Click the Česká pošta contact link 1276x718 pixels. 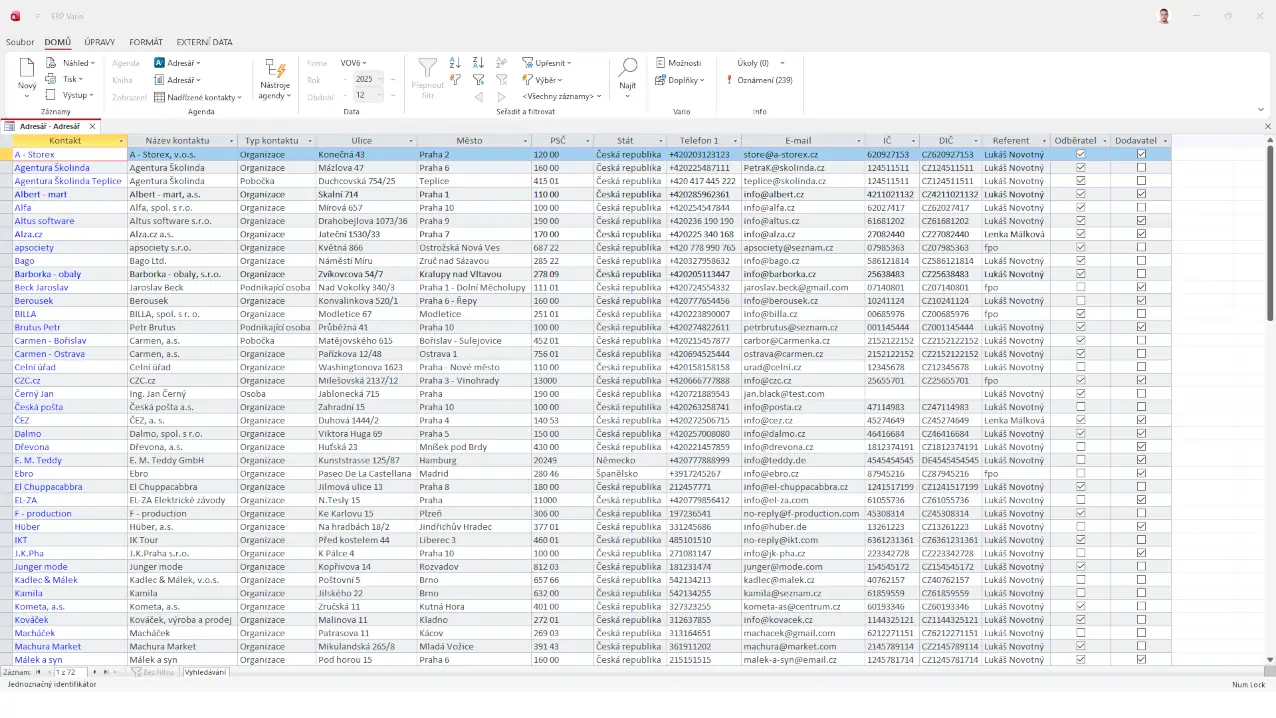point(38,407)
